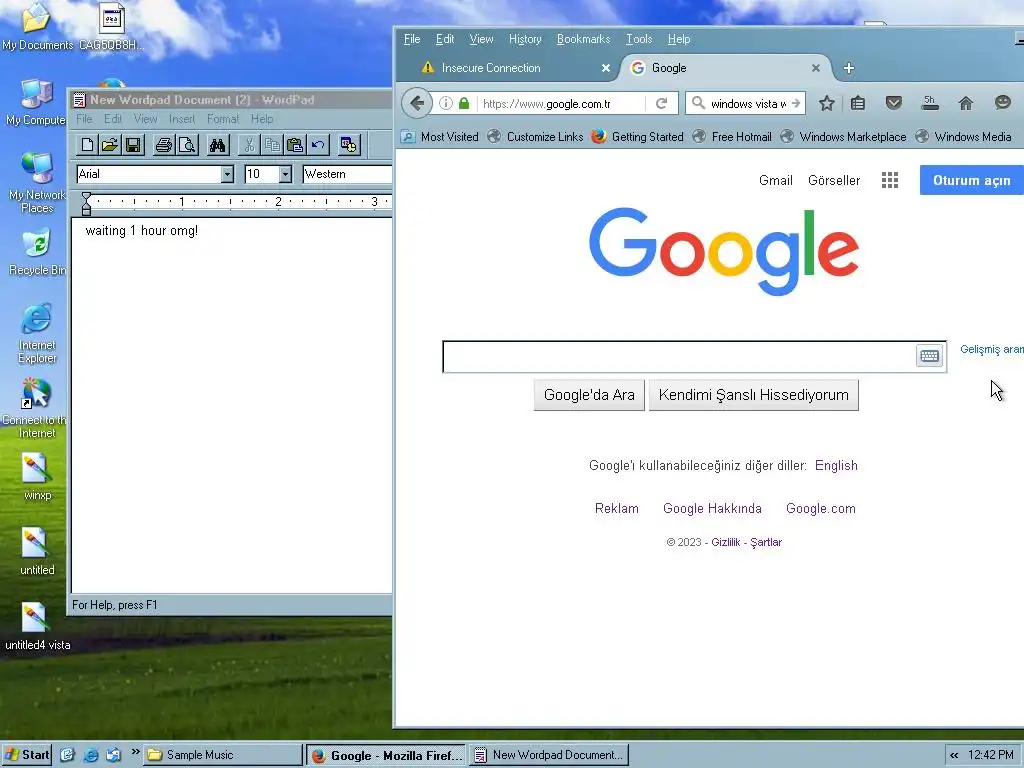The width and height of the screenshot is (1024, 768).
Task: Open Gizlilik privacy link
Action: (x=726, y=542)
